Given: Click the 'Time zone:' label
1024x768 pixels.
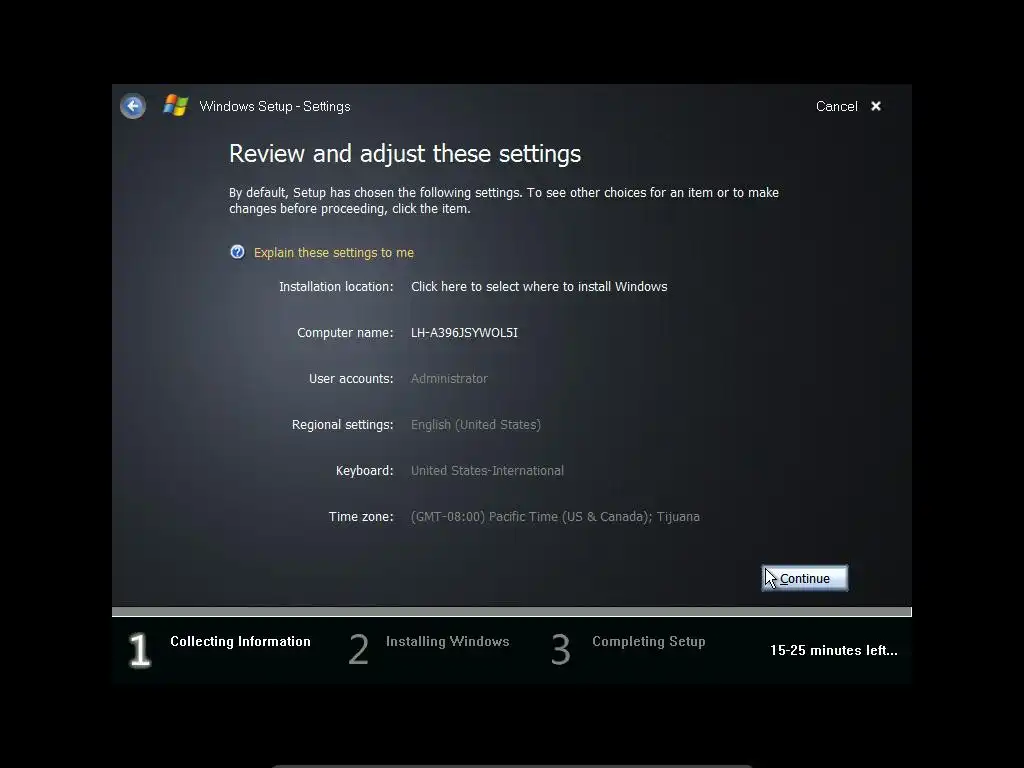Looking at the screenshot, I should [361, 517].
